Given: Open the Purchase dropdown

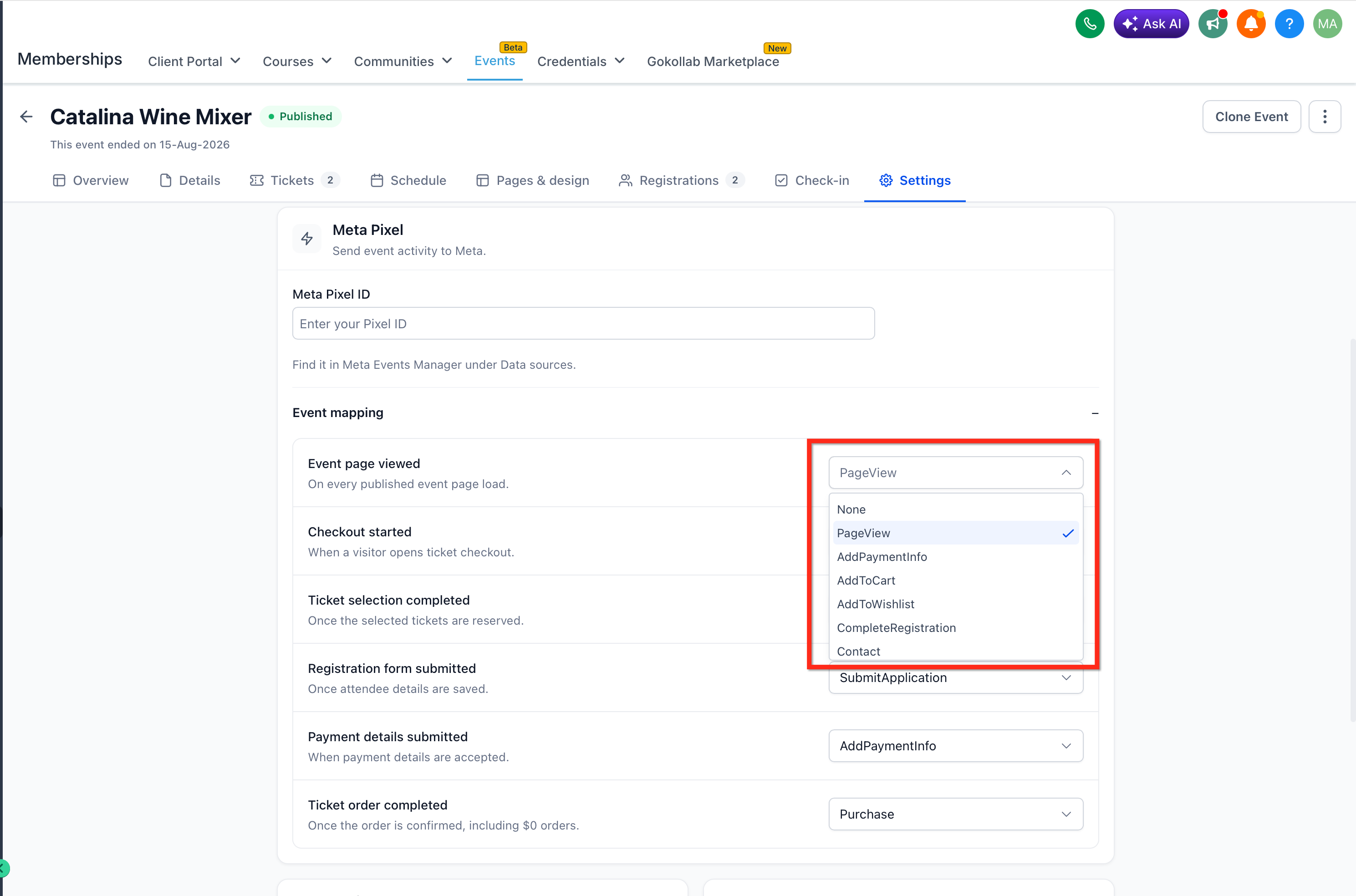Looking at the screenshot, I should tap(956, 815).
